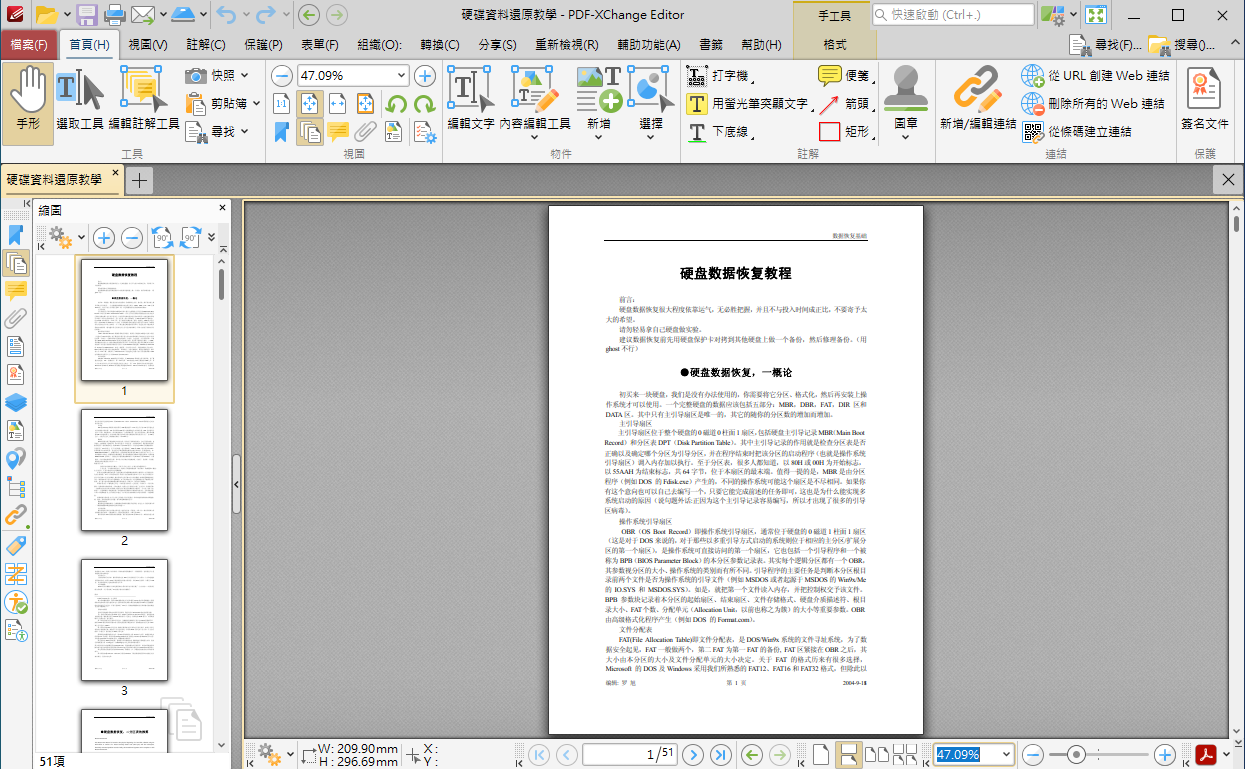
Task: Go to next page in status bar
Action: point(692,755)
